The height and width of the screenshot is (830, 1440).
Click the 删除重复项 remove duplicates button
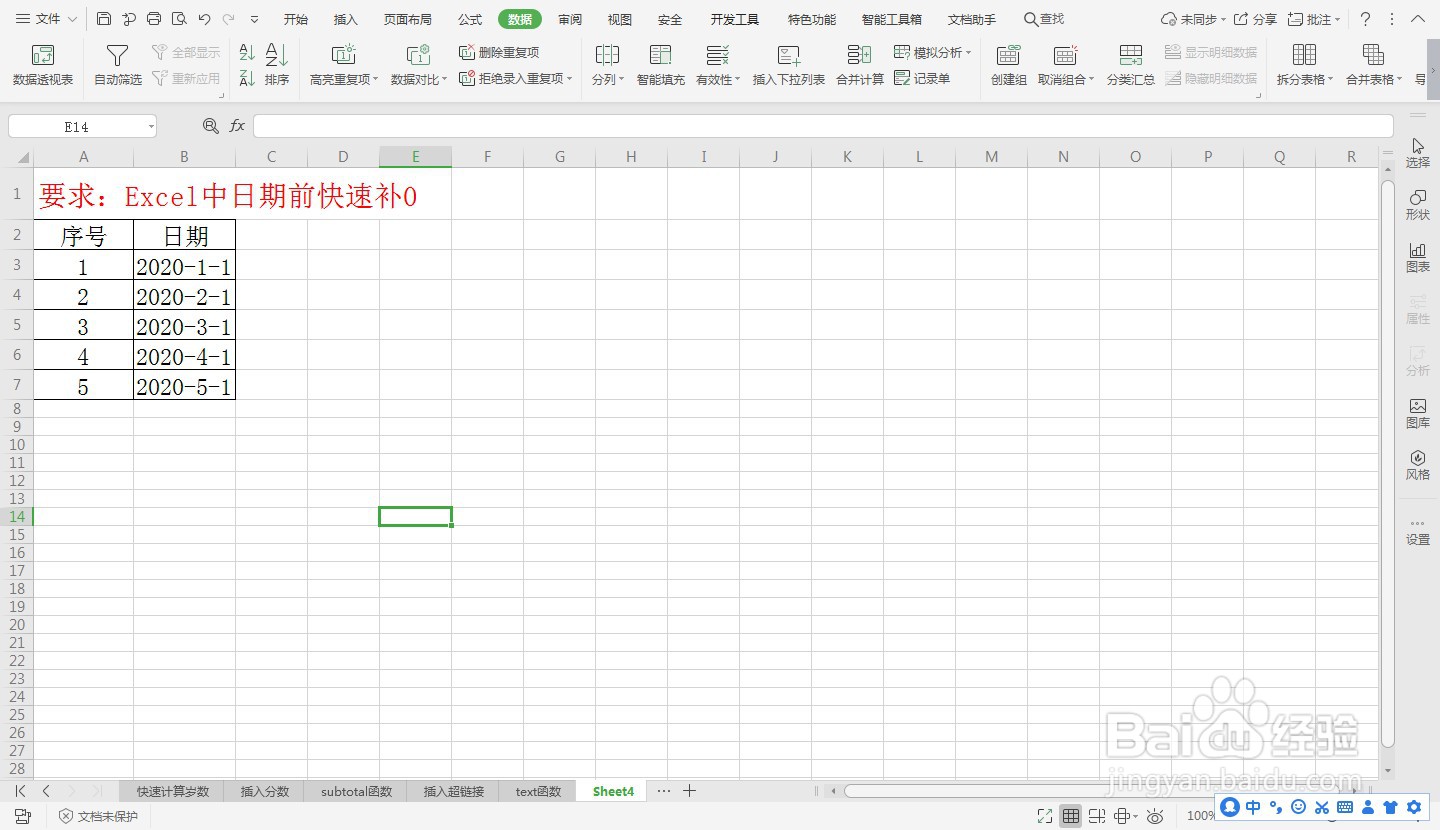pos(499,52)
